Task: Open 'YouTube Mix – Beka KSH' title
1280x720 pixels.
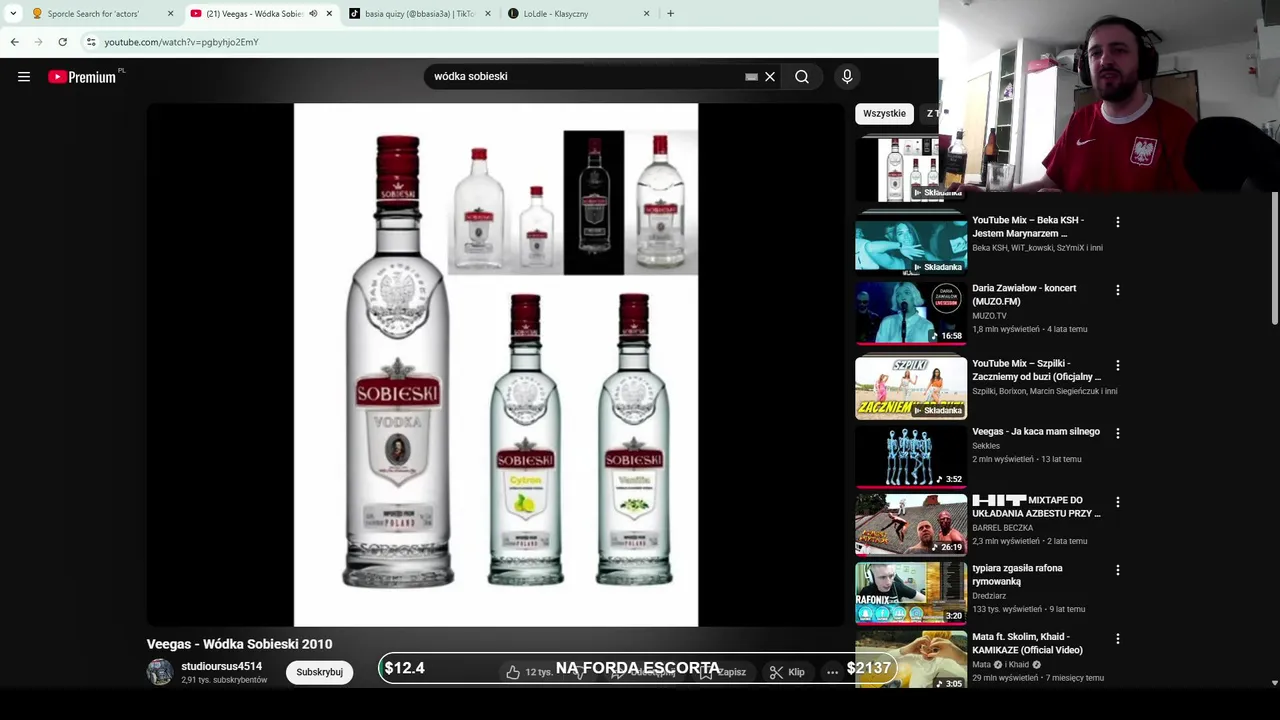Action: [x=1028, y=227]
